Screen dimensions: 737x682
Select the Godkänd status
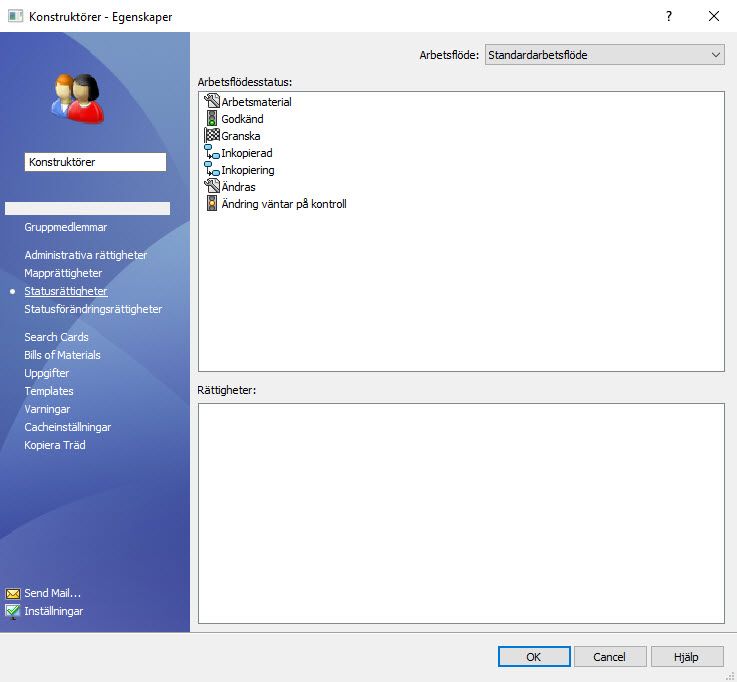(242, 119)
